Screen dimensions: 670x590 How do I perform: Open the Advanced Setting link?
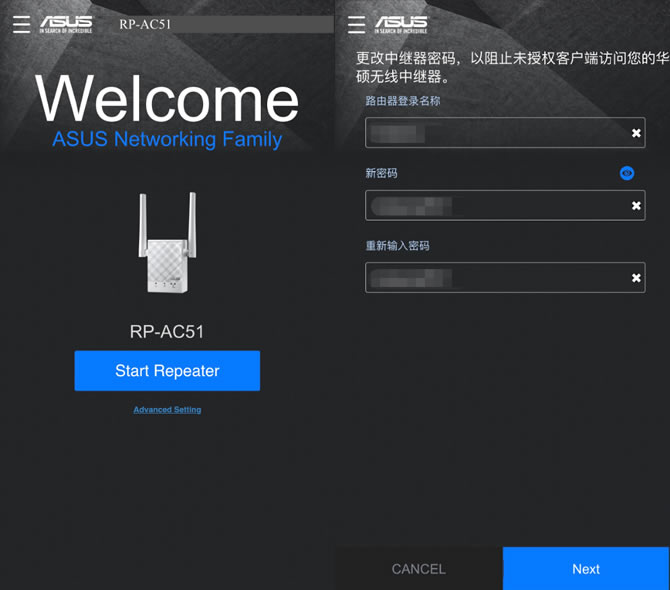pyautogui.click(x=167, y=409)
